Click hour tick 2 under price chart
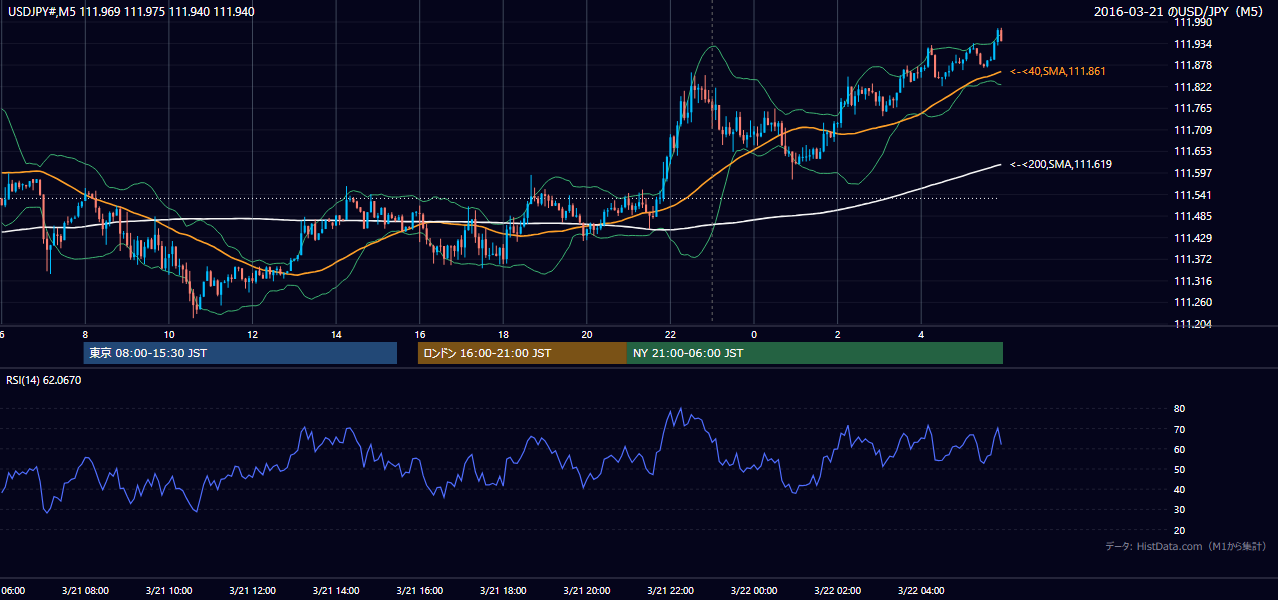The height and width of the screenshot is (600, 1278). [x=838, y=334]
